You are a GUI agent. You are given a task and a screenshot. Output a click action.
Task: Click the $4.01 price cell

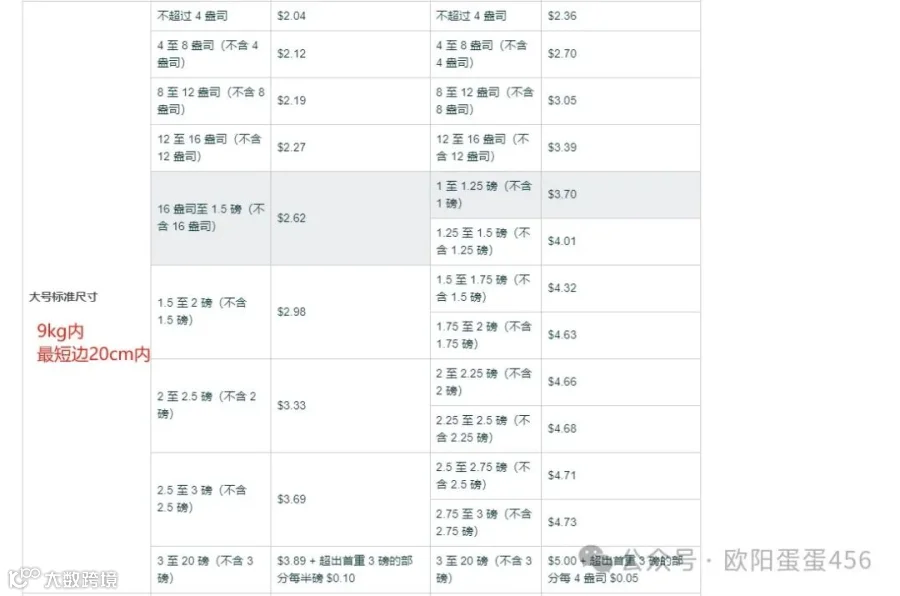[620, 242]
